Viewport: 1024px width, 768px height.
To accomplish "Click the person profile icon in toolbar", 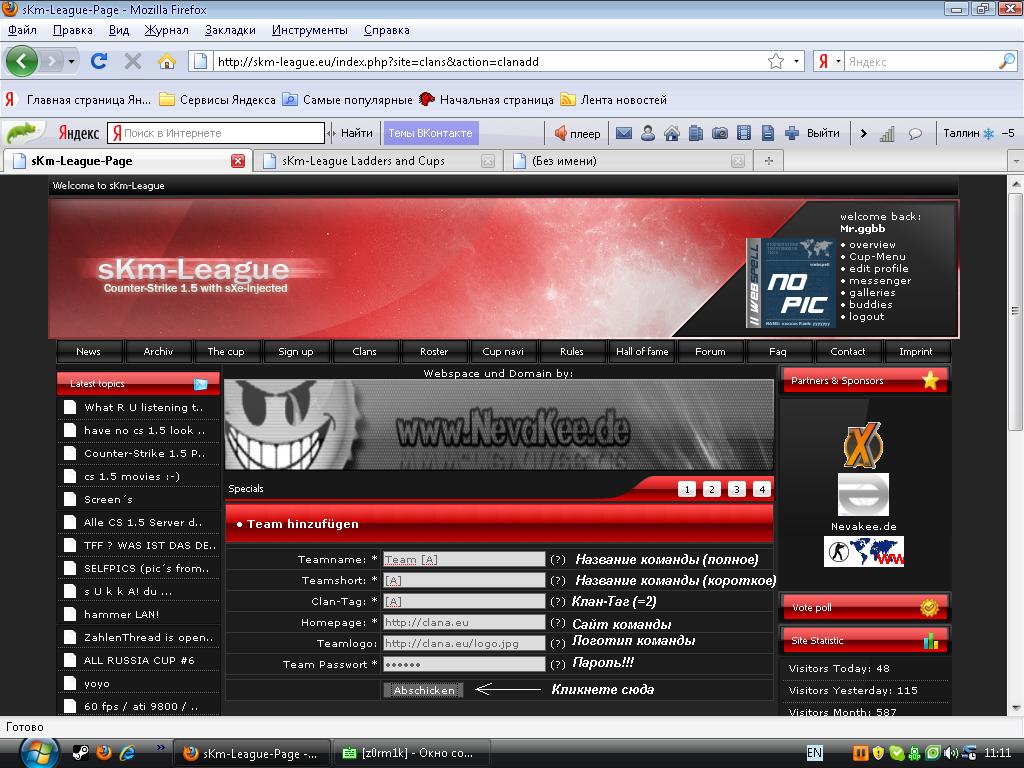I will (x=648, y=133).
